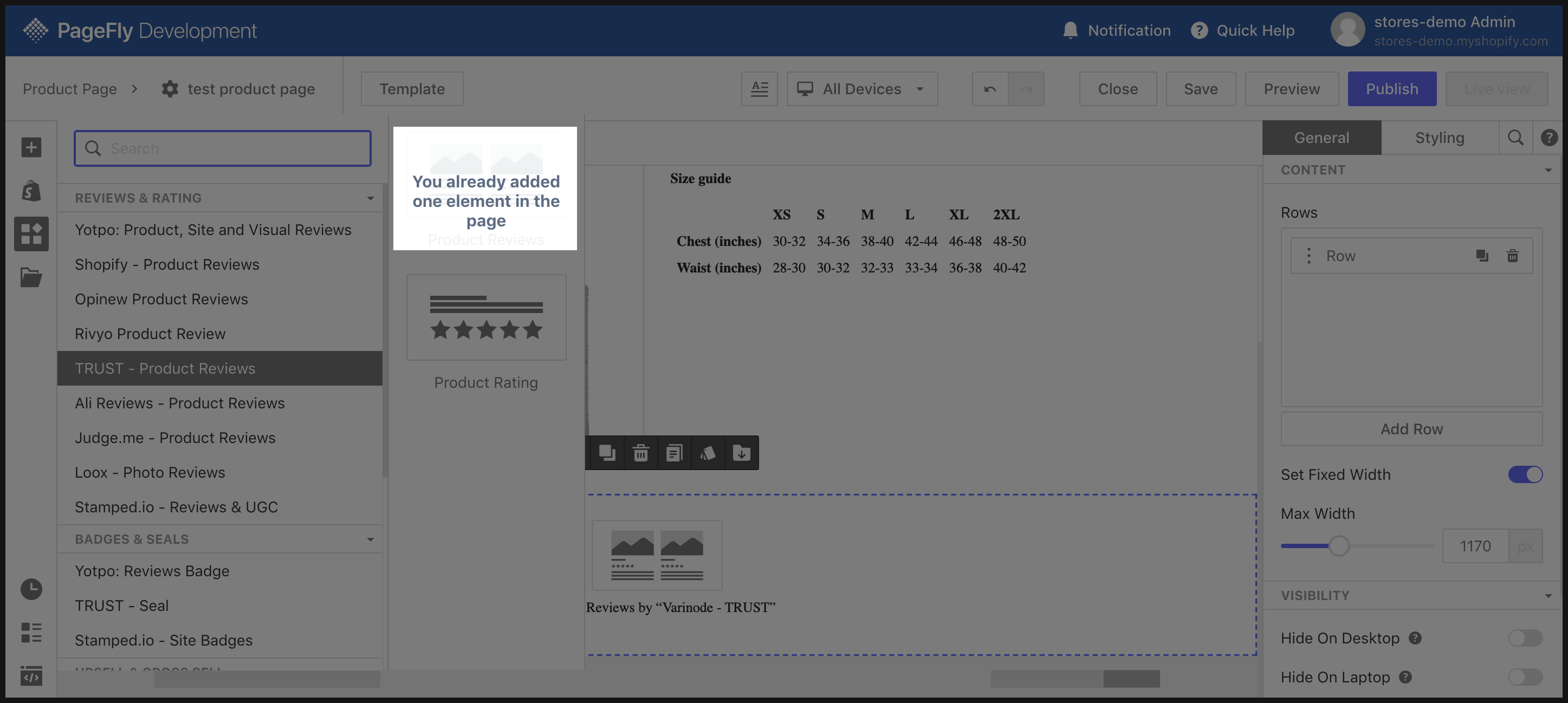The image size is (1568, 703).
Task: Select Judge.me - Product Reviews item
Action: point(220,438)
